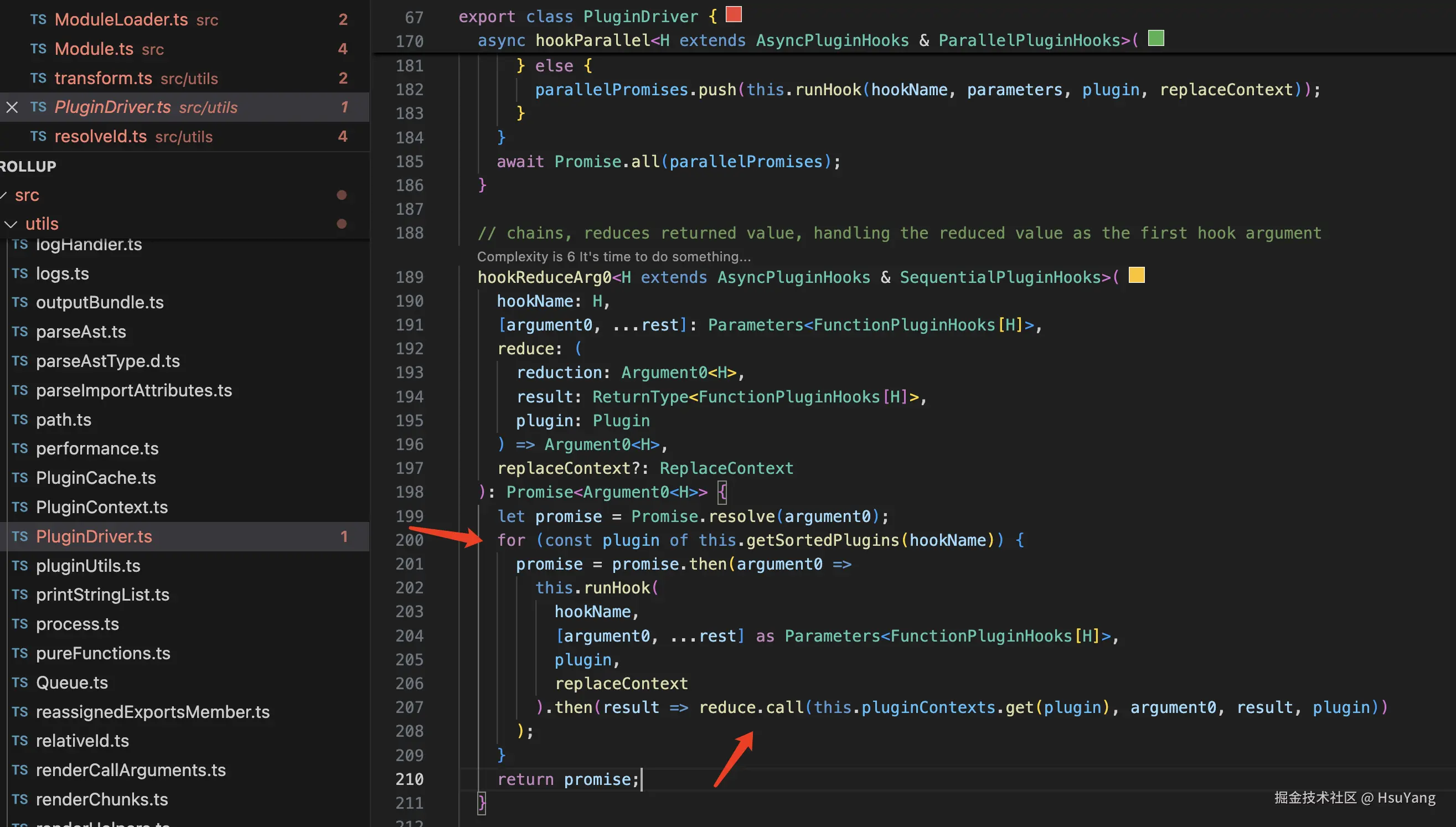1456x827 pixels.
Task: Collapse the ROLLUP explorer section
Action: (28, 167)
